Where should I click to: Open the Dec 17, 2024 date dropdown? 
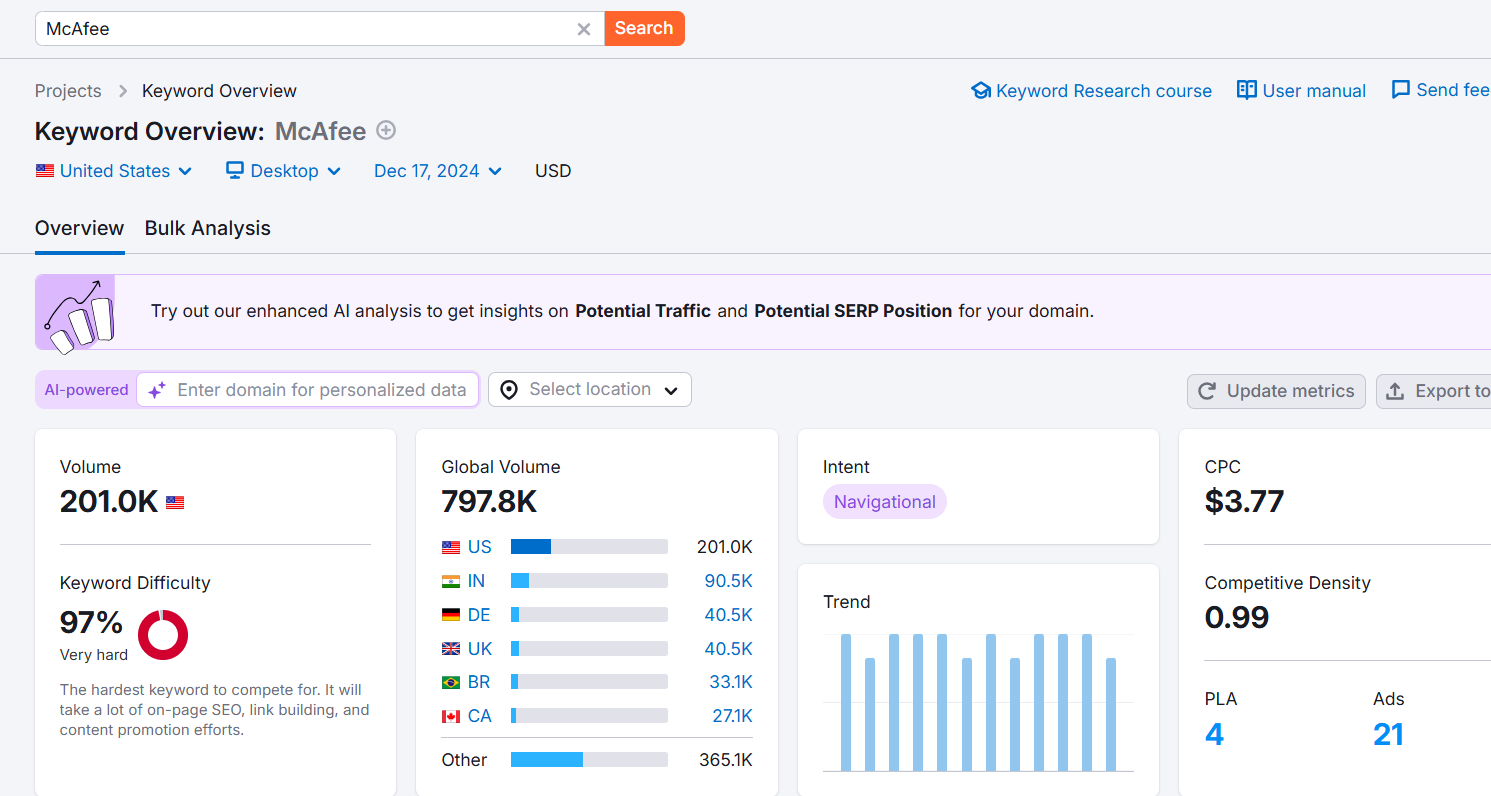point(438,171)
